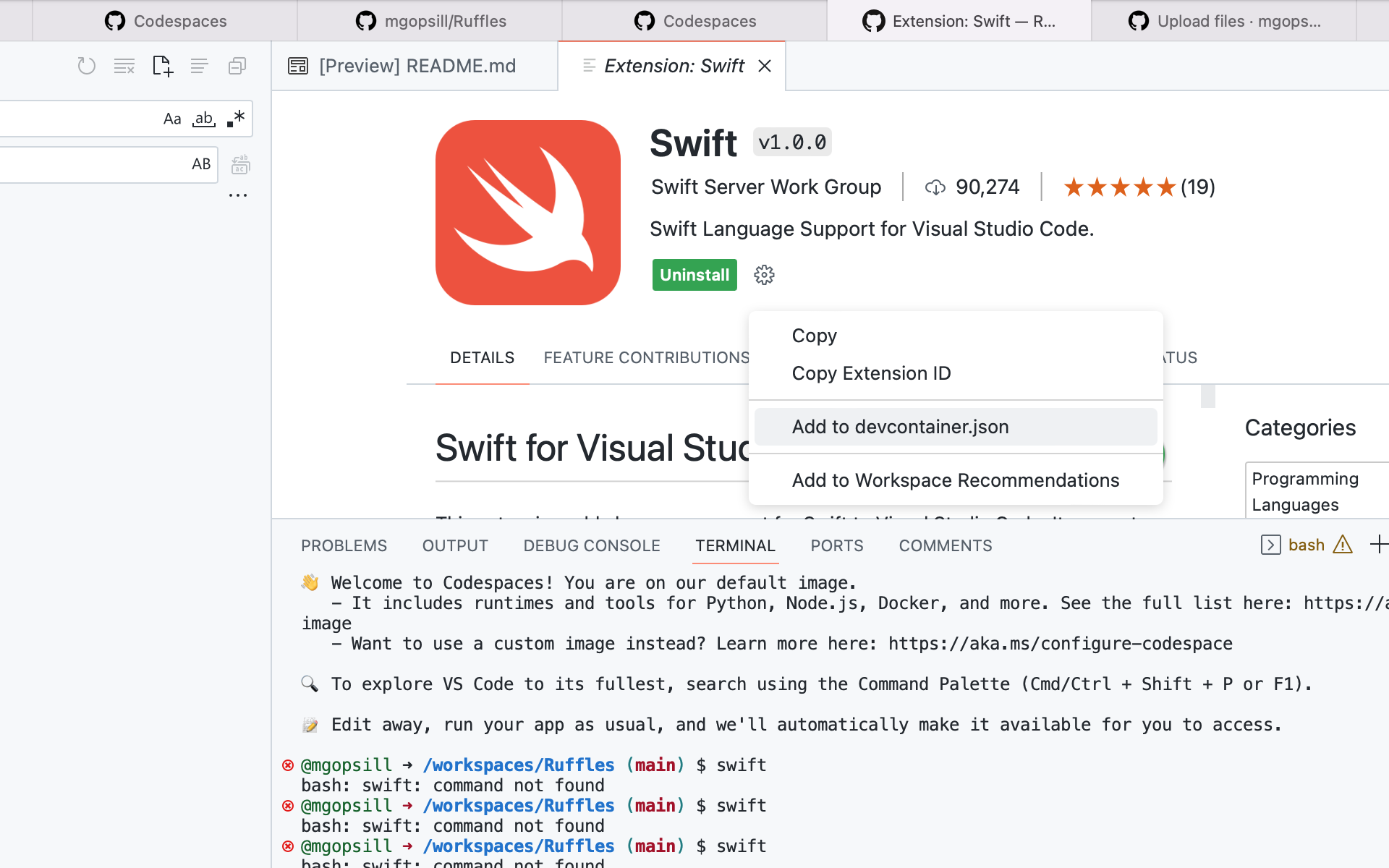Click the install count download icon
Image resolution: width=1389 pixels, height=868 pixels.
(x=935, y=187)
